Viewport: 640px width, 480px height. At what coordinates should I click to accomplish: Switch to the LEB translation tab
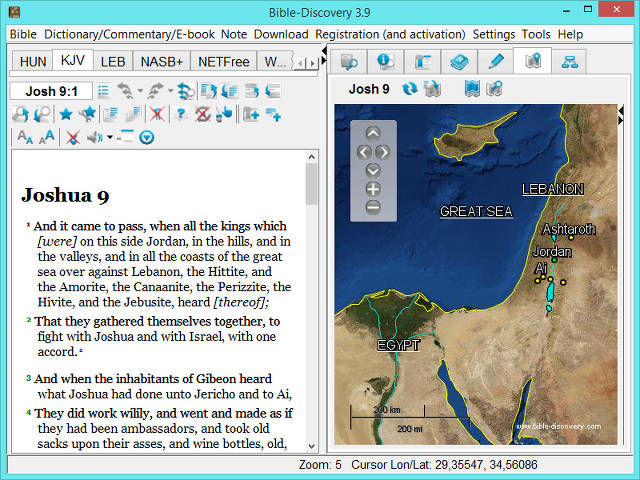113,62
